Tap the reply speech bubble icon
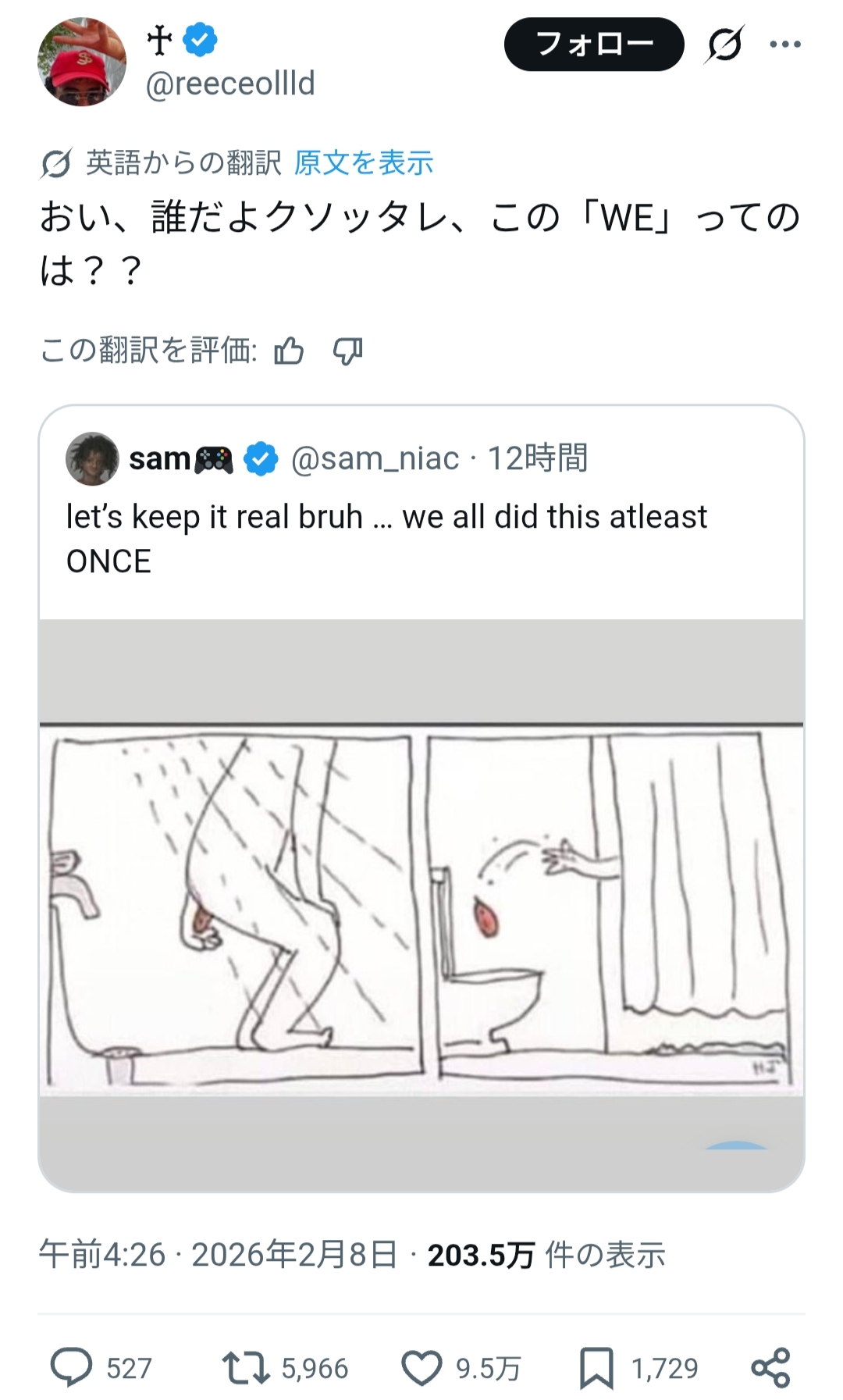 tap(71, 1367)
